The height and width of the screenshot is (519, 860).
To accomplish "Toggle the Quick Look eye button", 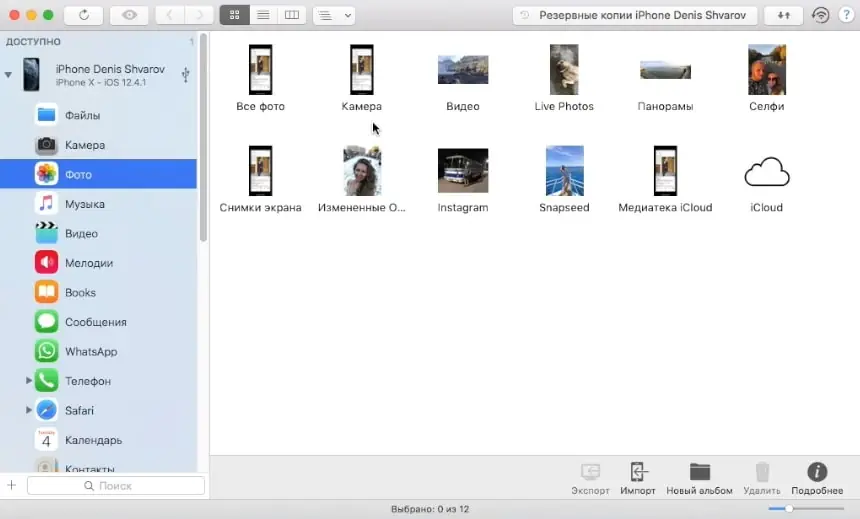I will [129, 15].
